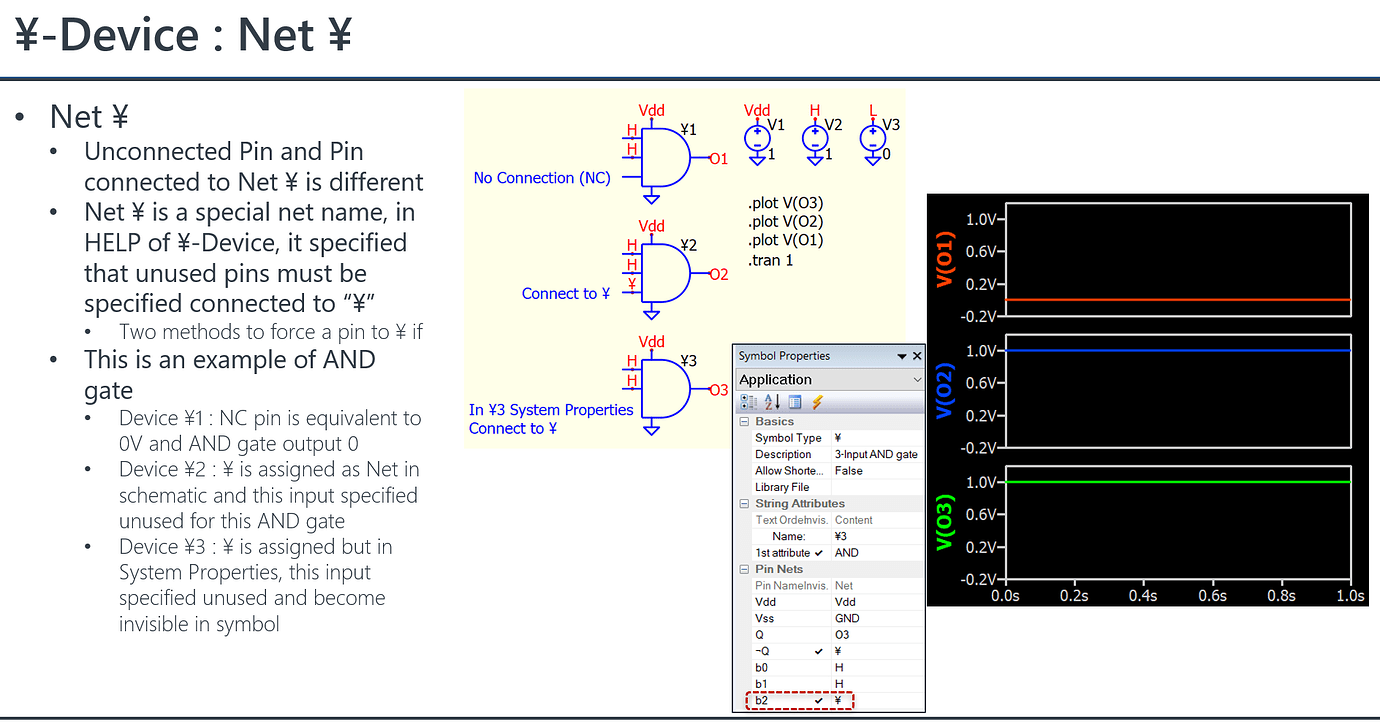This screenshot has width=1380, height=726.
Task: Click the A-Z alphabetical sort icon
Action: pos(770,401)
